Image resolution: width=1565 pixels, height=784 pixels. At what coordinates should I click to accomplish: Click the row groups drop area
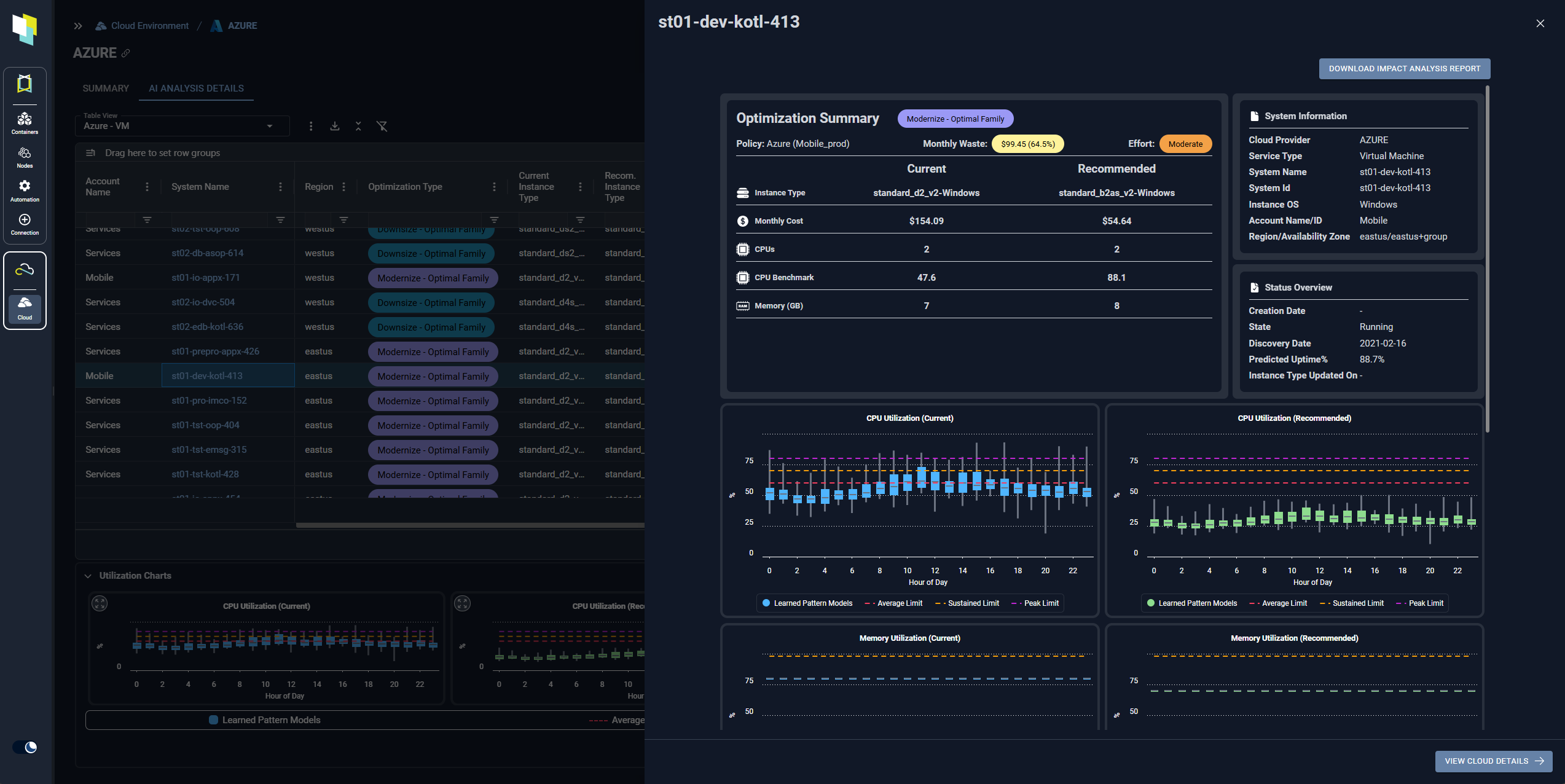[359, 153]
